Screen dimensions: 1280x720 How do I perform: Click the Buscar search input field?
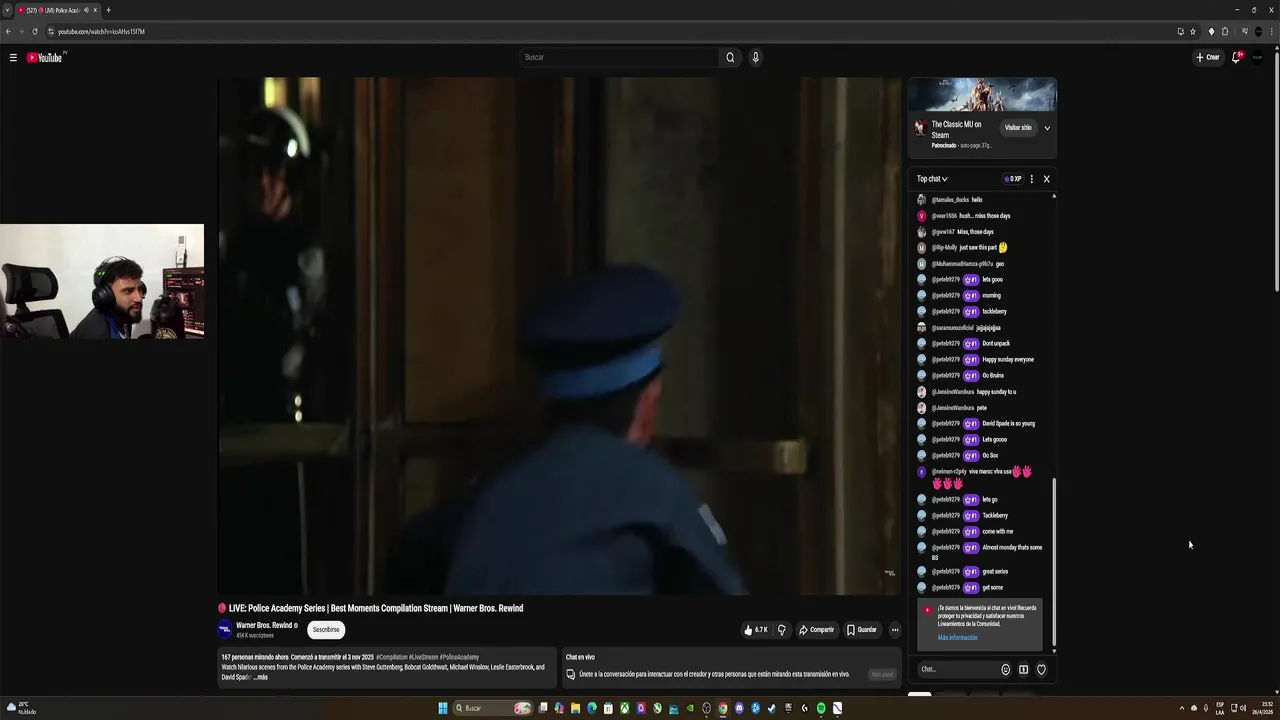click(x=618, y=57)
